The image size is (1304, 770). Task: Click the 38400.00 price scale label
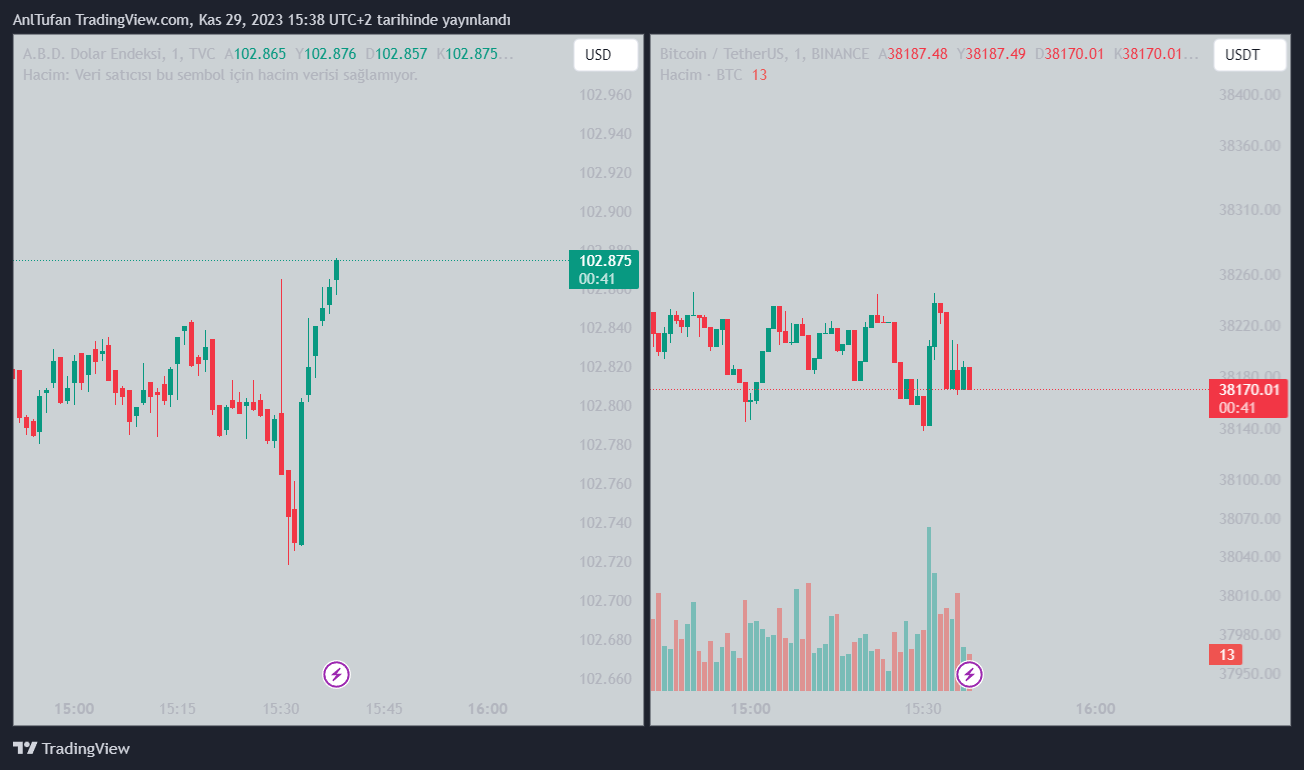(1249, 95)
